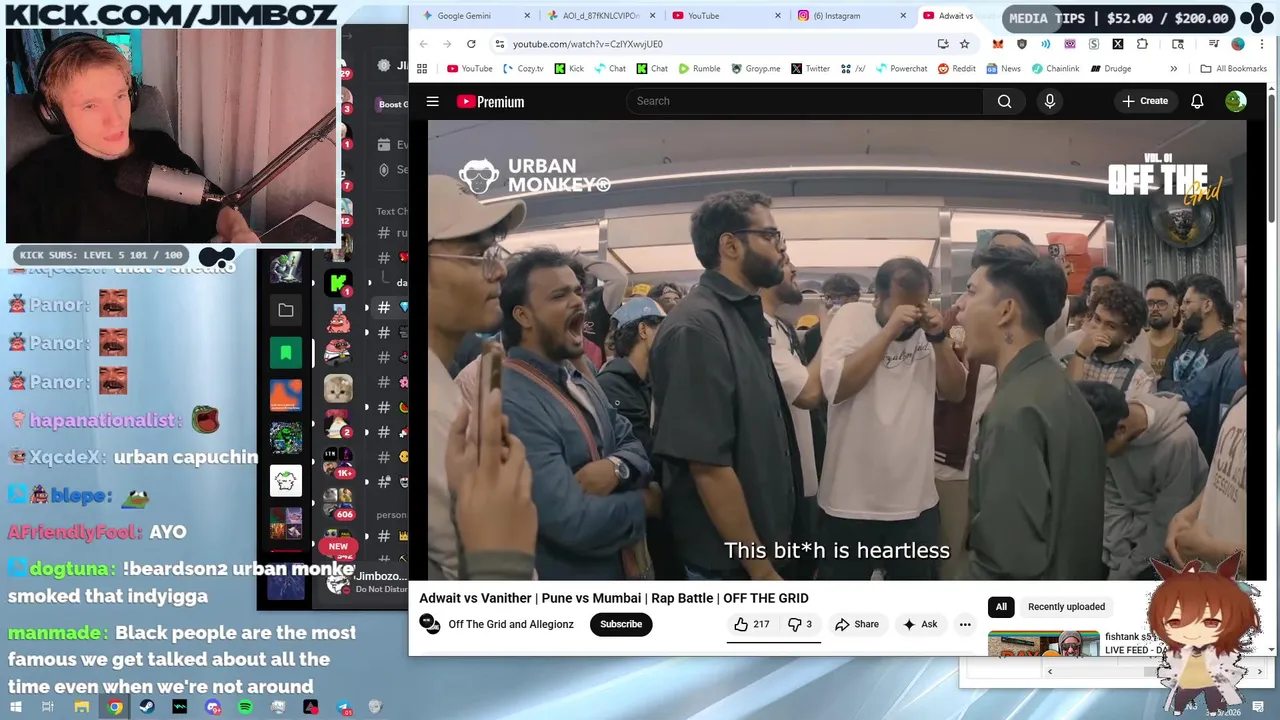Go back in Chrome browser
This screenshot has width=1280, height=720.
(423, 44)
